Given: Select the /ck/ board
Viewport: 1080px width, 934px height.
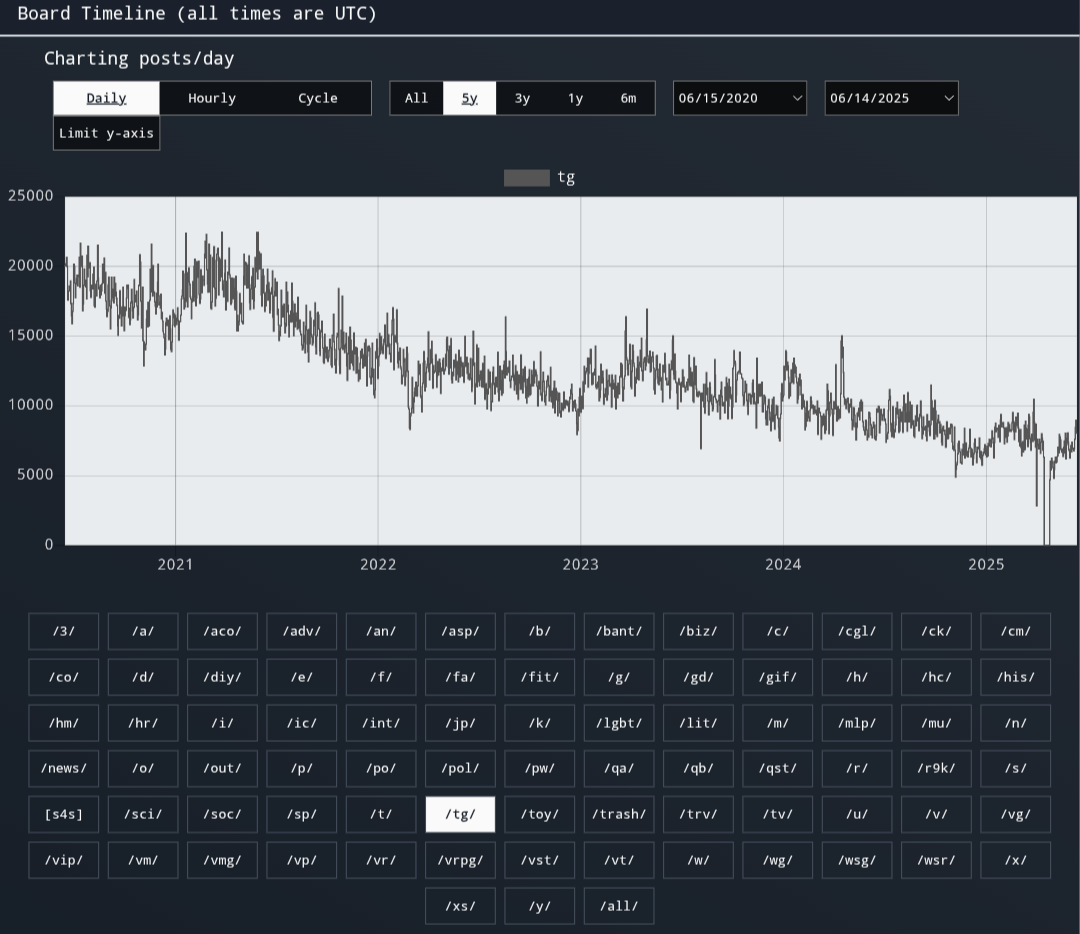Looking at the screenshot, I should coord(936,631).
